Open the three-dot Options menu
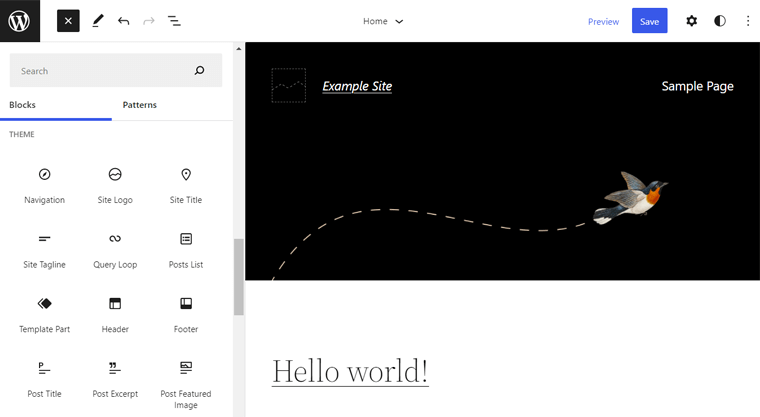Image resolution: width=760 pixels, height=417 pixels. [x=748, y=21]
